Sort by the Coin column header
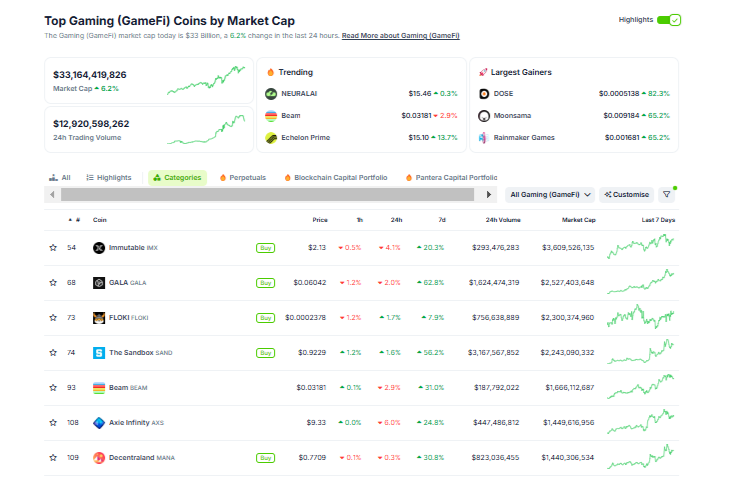The image size is (729, 477). pos(99,220)
